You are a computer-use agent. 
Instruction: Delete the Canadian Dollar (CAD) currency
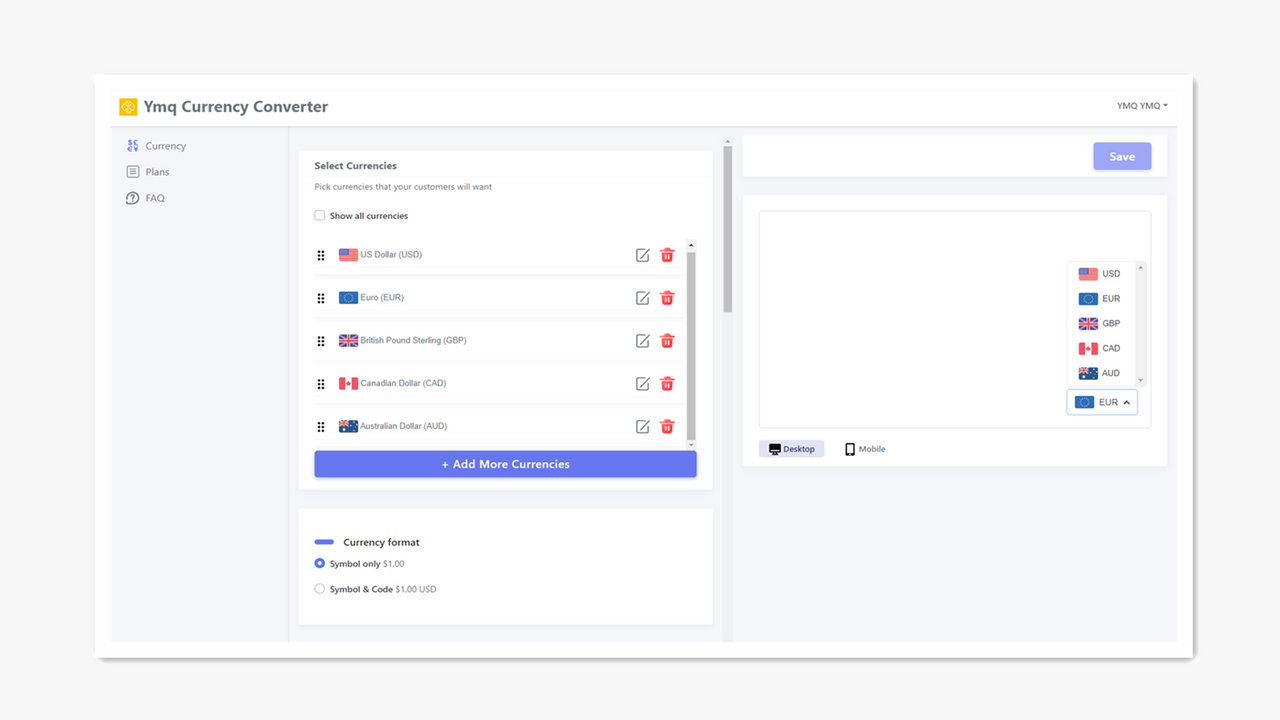pos(667,384)
